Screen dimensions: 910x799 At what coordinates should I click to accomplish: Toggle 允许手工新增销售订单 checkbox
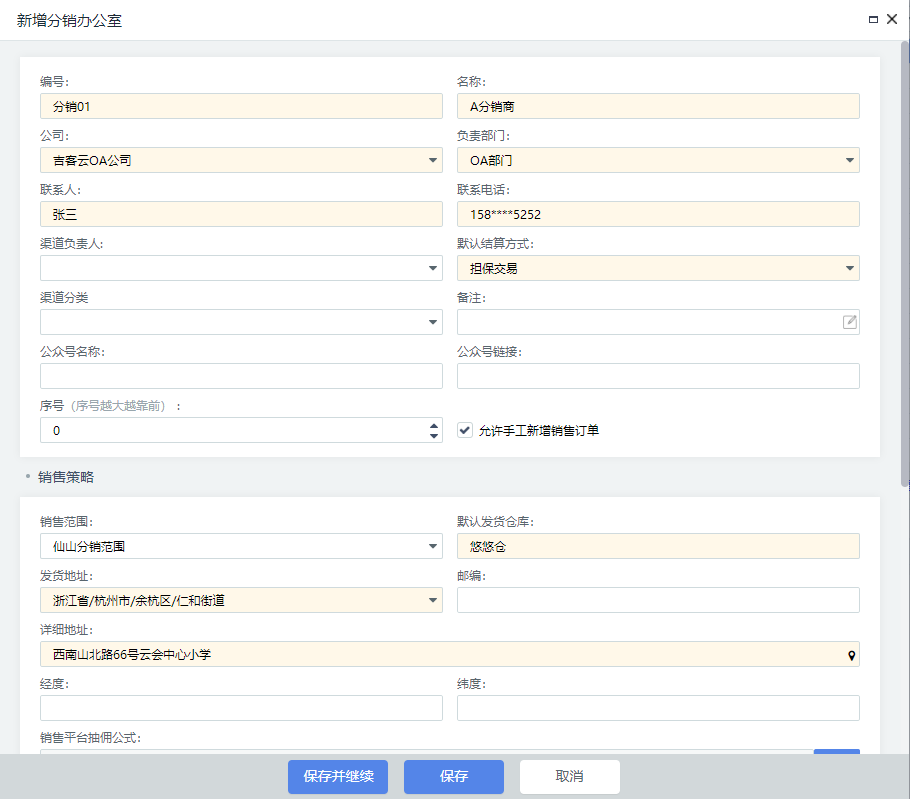pos(465,430)
